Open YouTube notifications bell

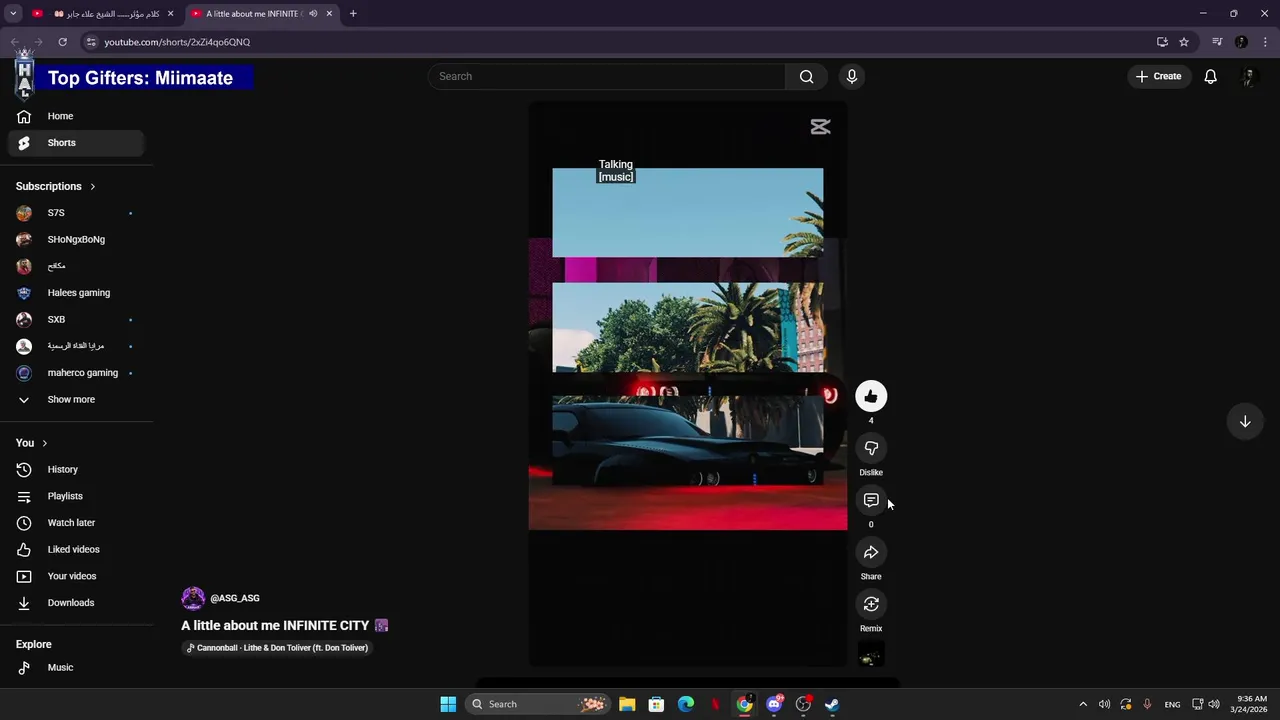tap(1210, 76)
